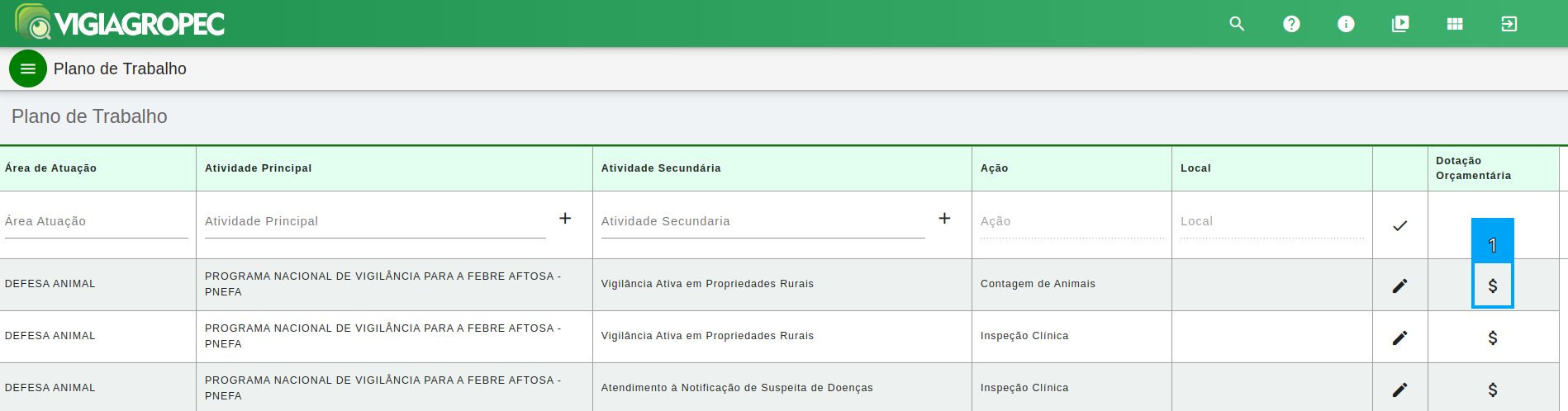The width and height of the screenshot is (1568, 411).
Task: Open the search icon in header
Action: pos(1237,24)
